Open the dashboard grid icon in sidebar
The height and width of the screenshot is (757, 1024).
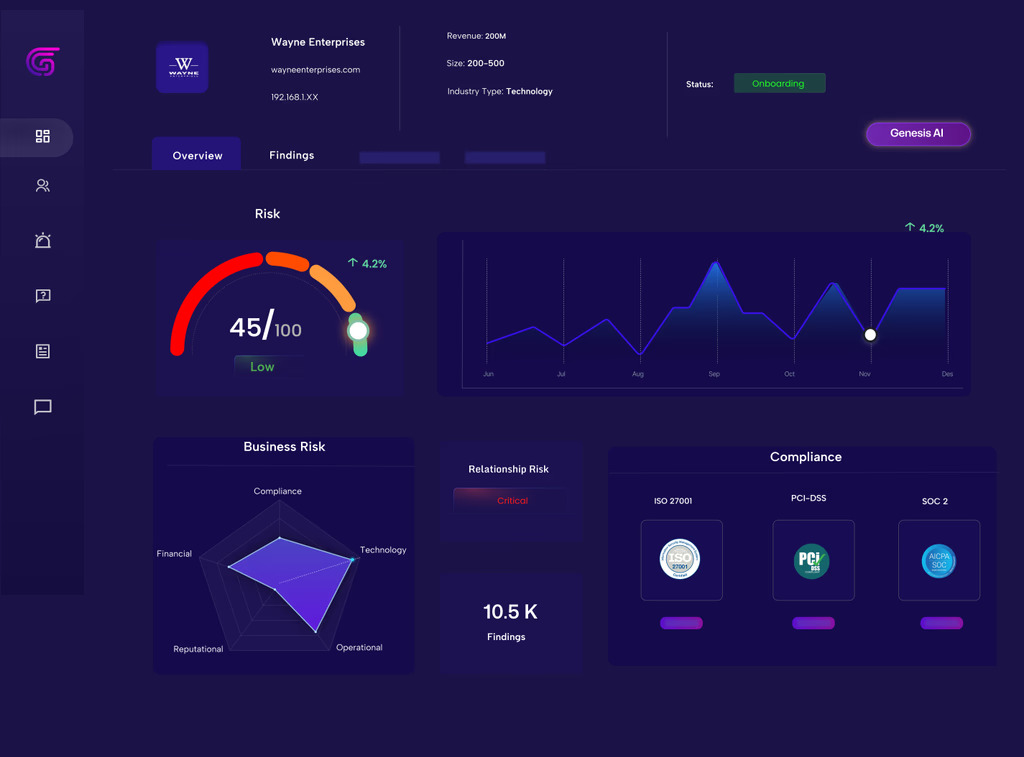point(42,137)
